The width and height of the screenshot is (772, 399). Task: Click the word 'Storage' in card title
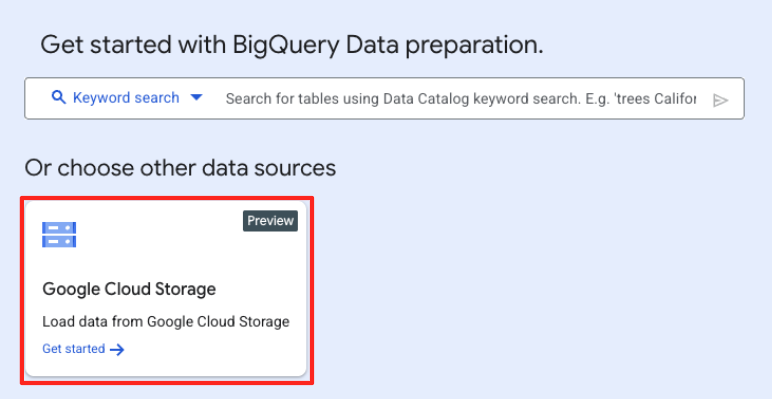point(186,289)
